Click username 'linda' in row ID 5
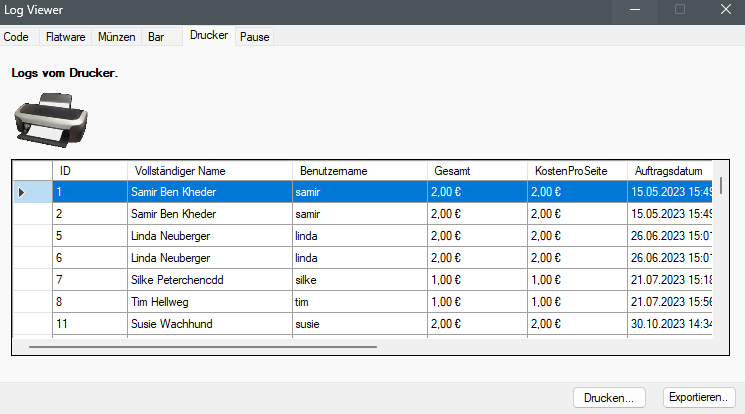The height and width of the screenshot is (414, 745). point(360,236)
